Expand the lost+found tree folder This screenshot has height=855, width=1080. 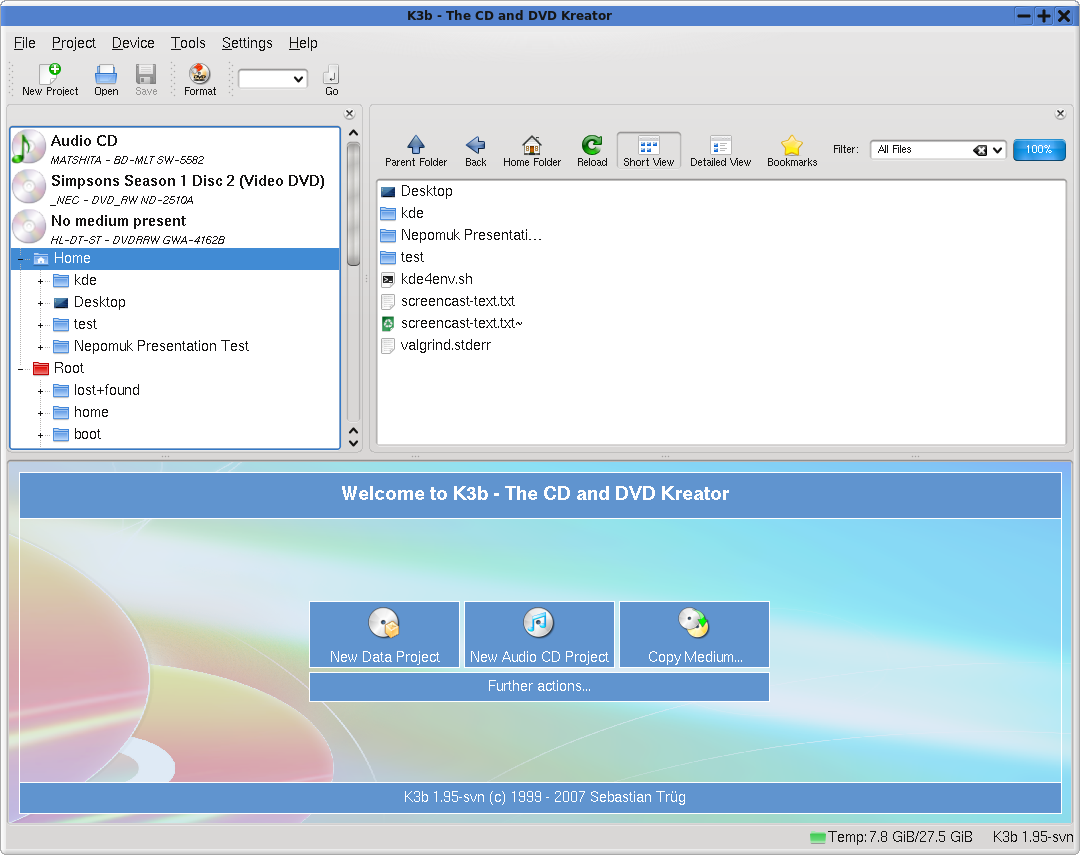click(40, 391)
